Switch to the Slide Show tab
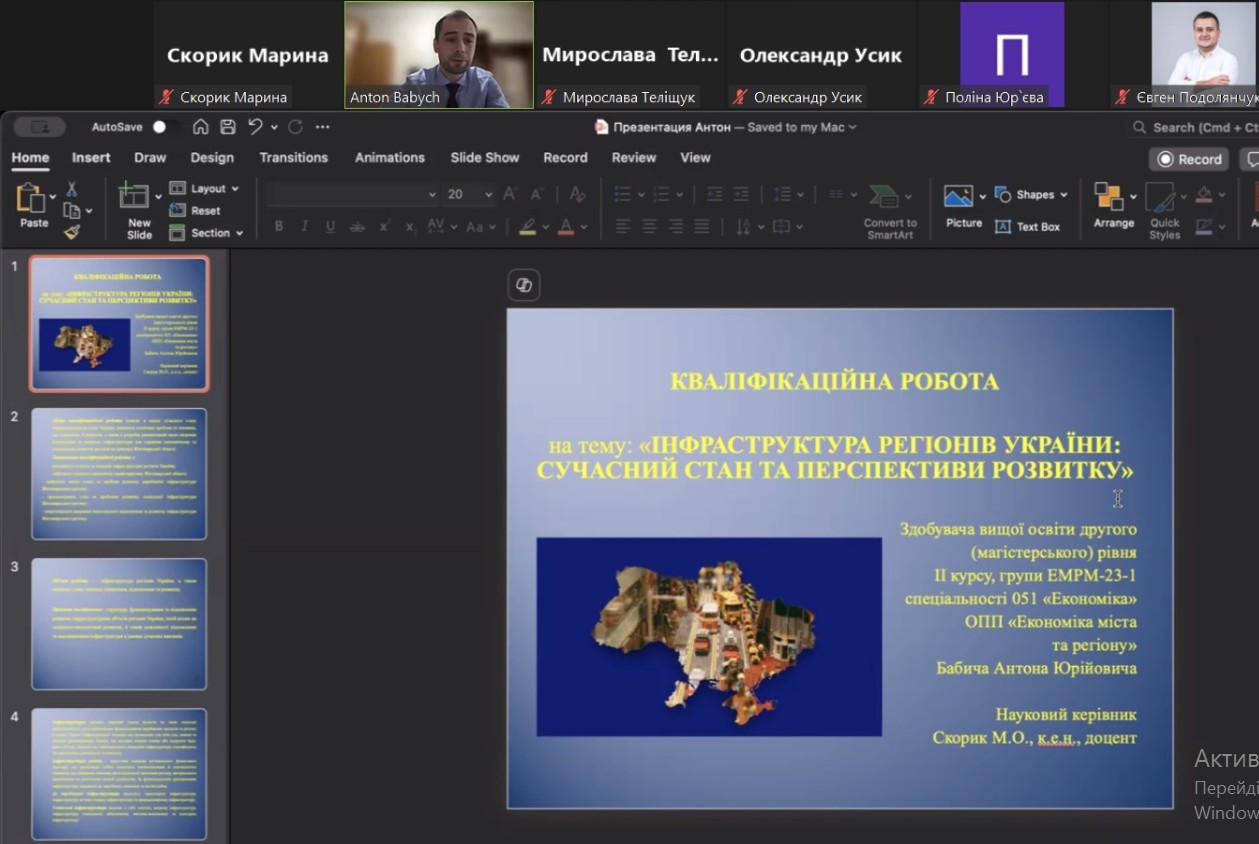The image size is (1259, 844). 484,157
